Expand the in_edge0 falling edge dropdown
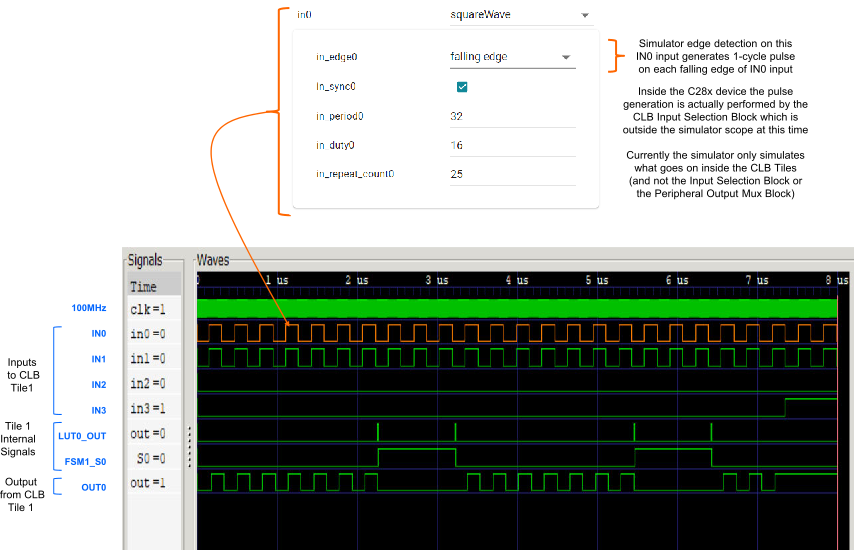Screen dimensions: 854x550 [x=509, y=57]
